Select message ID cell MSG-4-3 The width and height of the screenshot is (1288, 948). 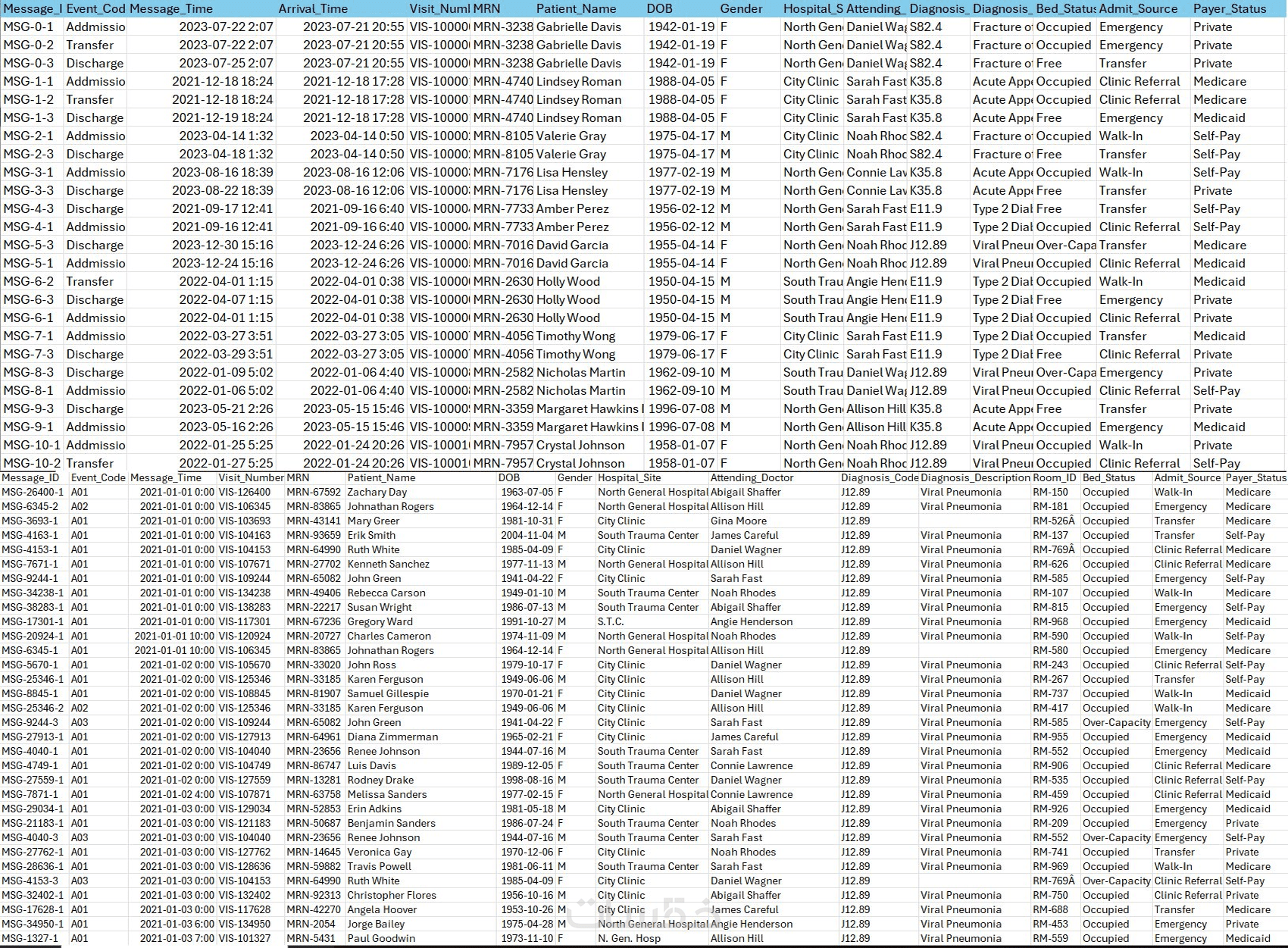pyautogui.click(x=28, y=208)
